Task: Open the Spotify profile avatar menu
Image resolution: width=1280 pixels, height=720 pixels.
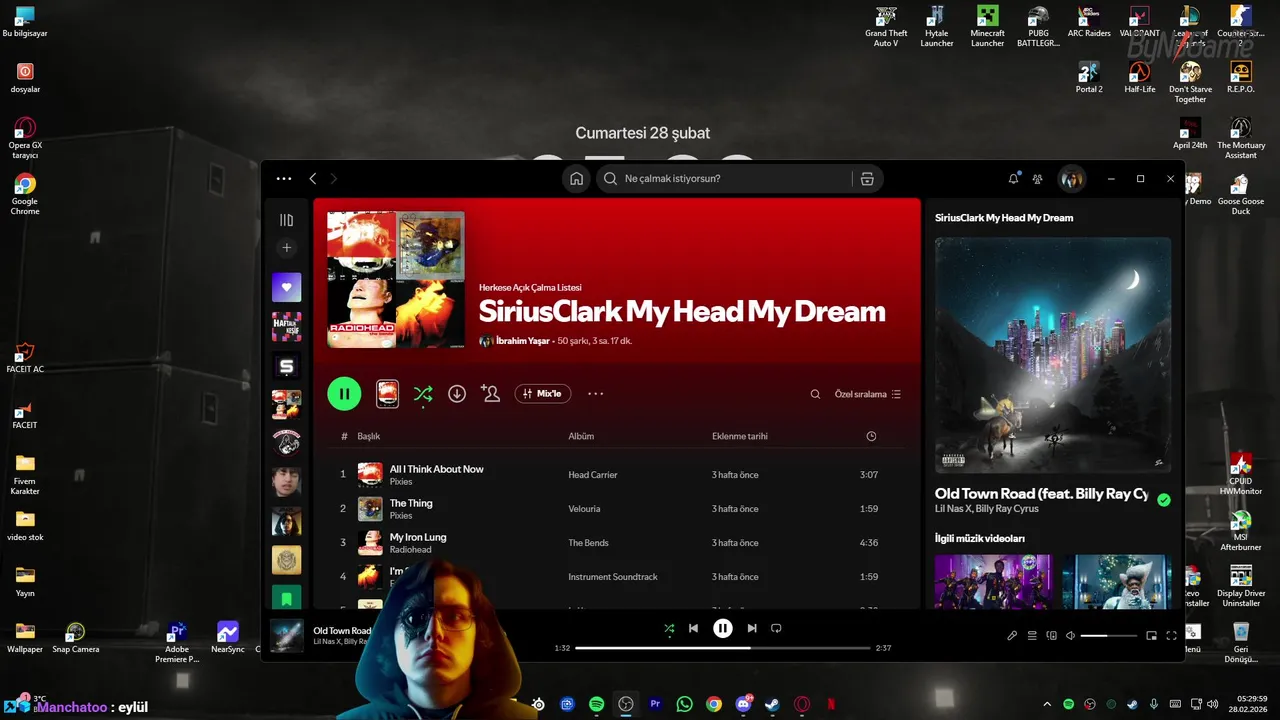Action: (x=1072, y=179)
